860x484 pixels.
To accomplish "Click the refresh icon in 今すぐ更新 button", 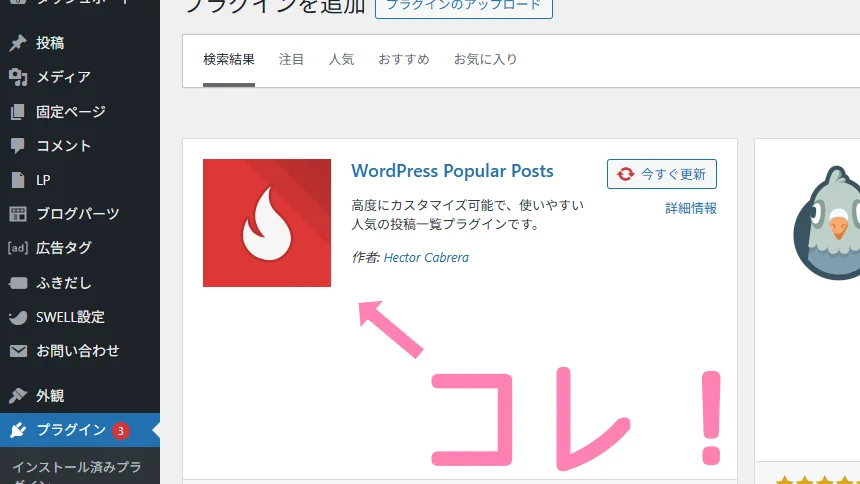I will (x=625, y=175).
